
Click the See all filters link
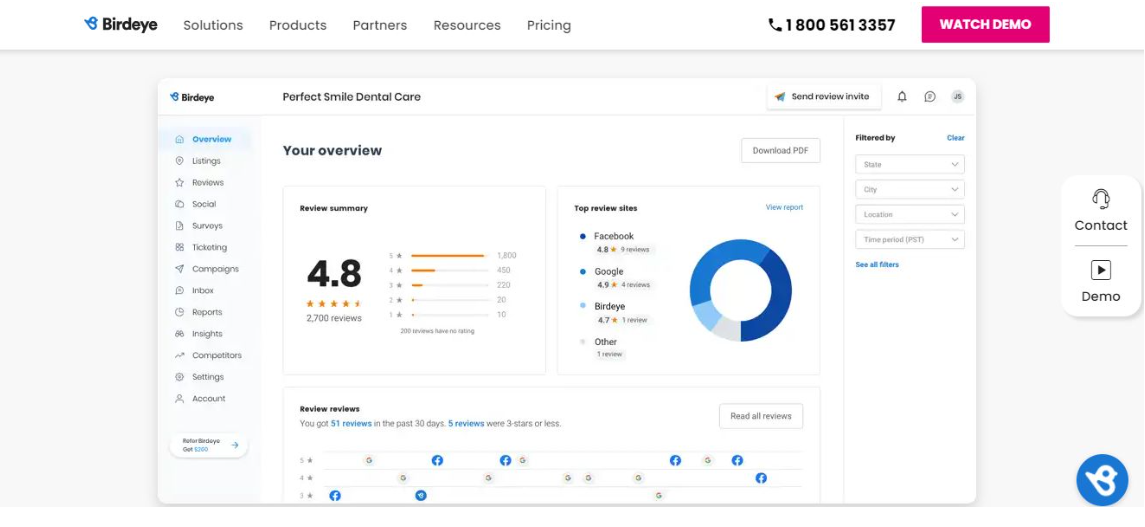877,265
